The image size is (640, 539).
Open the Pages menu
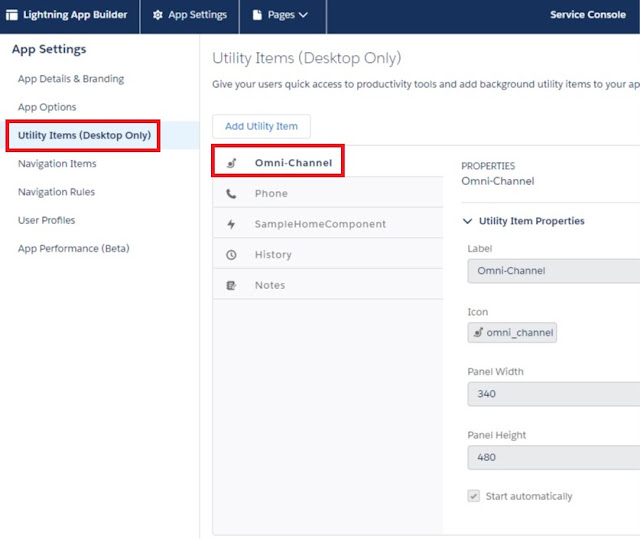(x=283, y=15)
